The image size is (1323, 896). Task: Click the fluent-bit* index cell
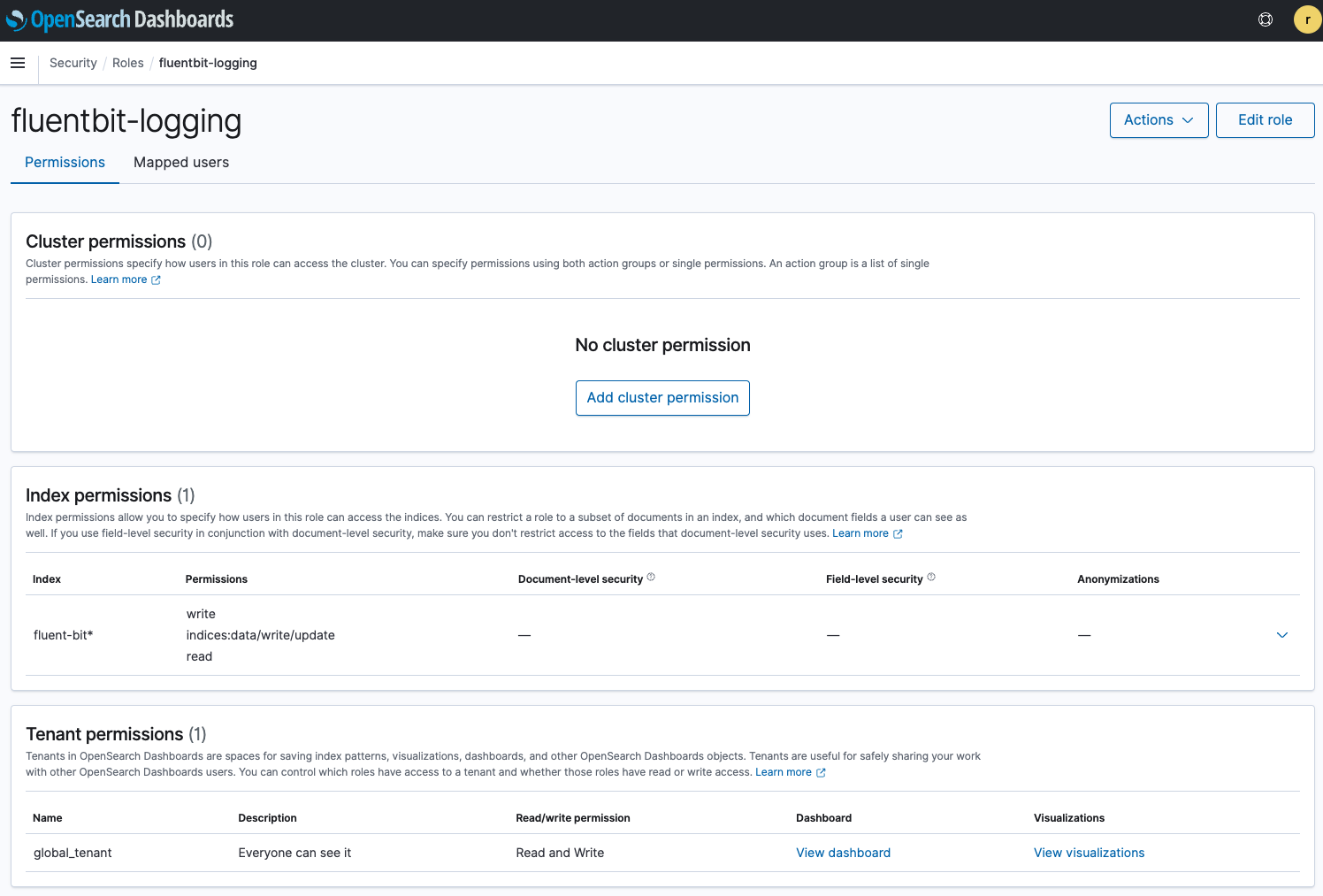pos(64,635)
